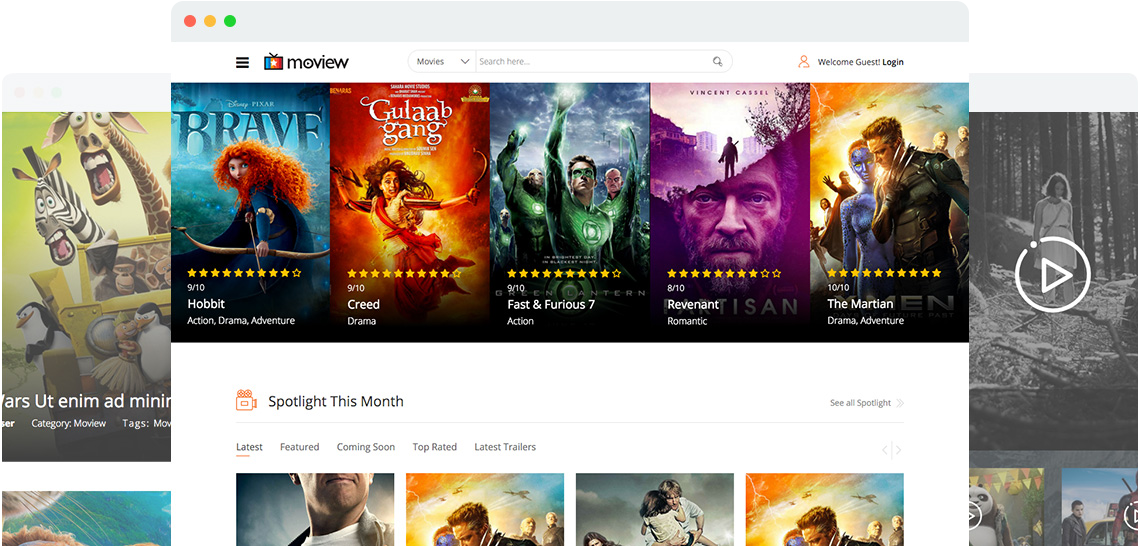
Task: Click the Fast & Furious 7 title
Action: [x=551, y=304]
